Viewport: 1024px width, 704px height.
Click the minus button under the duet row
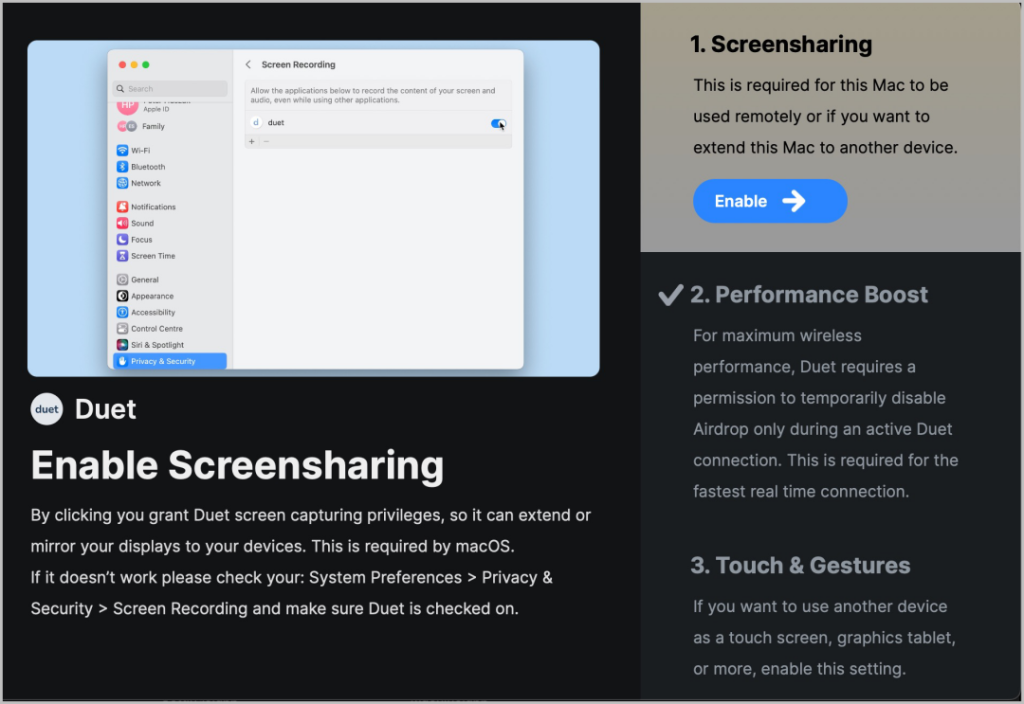point(266,141)
